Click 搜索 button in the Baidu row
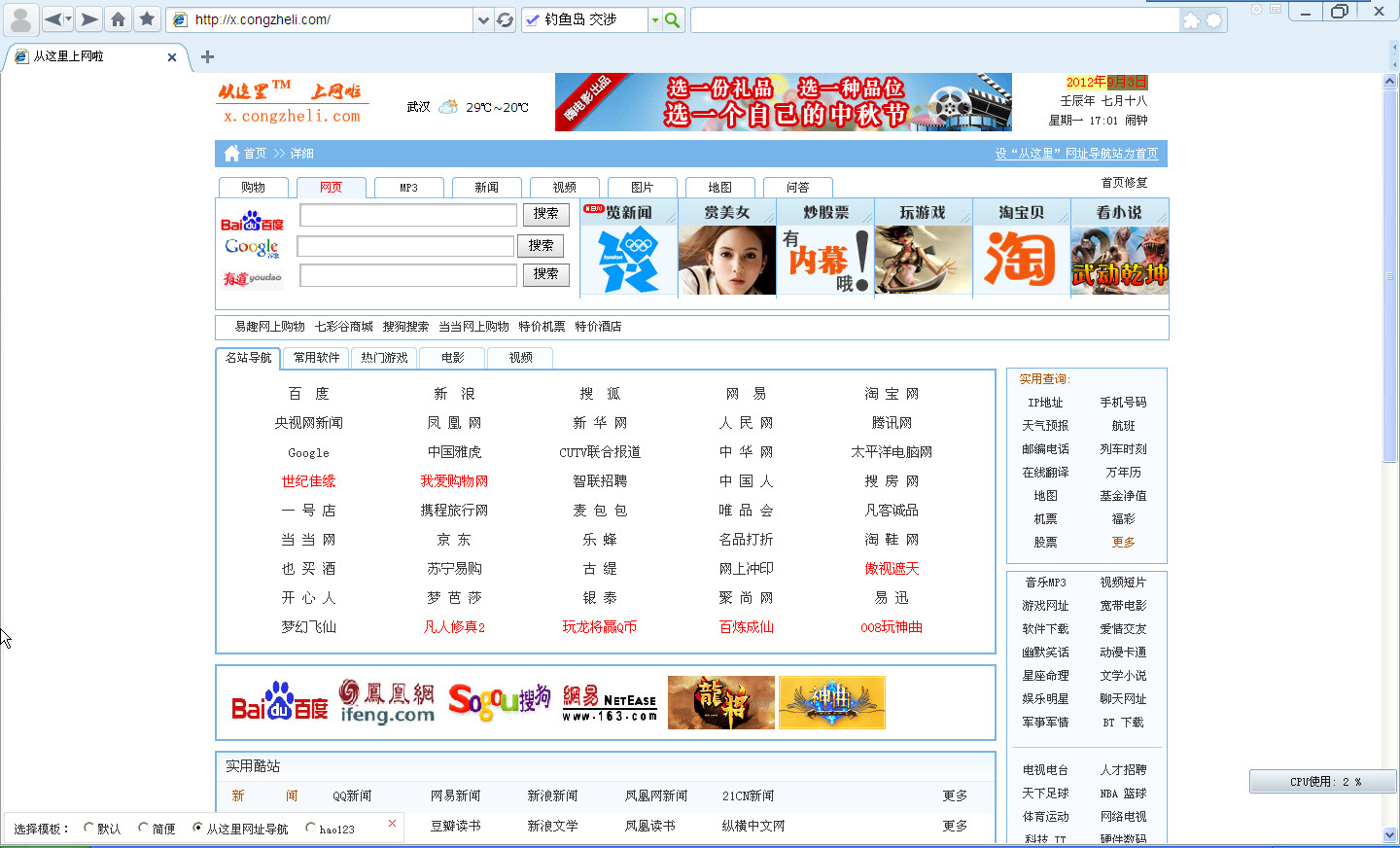This screenshot has width=1400, height=848. 545,214
